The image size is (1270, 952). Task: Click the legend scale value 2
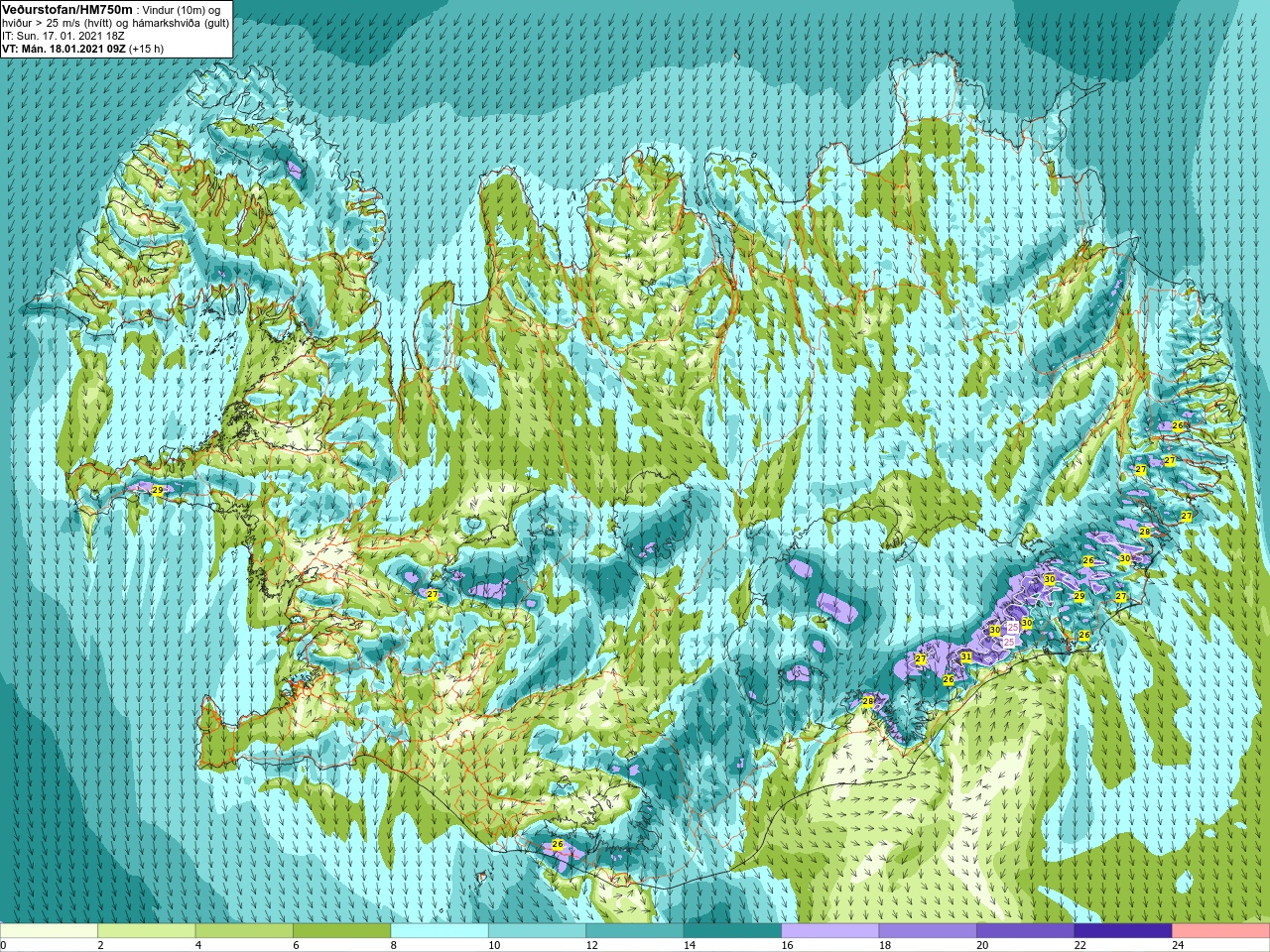coord(101,945)
